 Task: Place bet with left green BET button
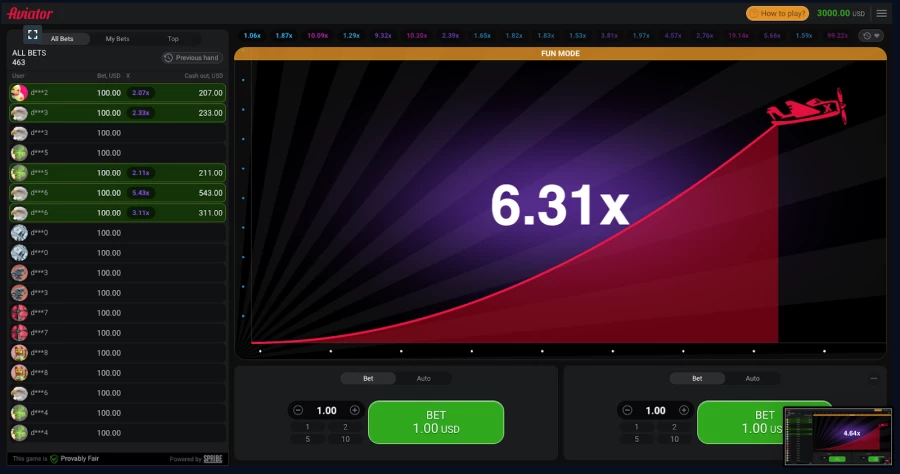436,422
